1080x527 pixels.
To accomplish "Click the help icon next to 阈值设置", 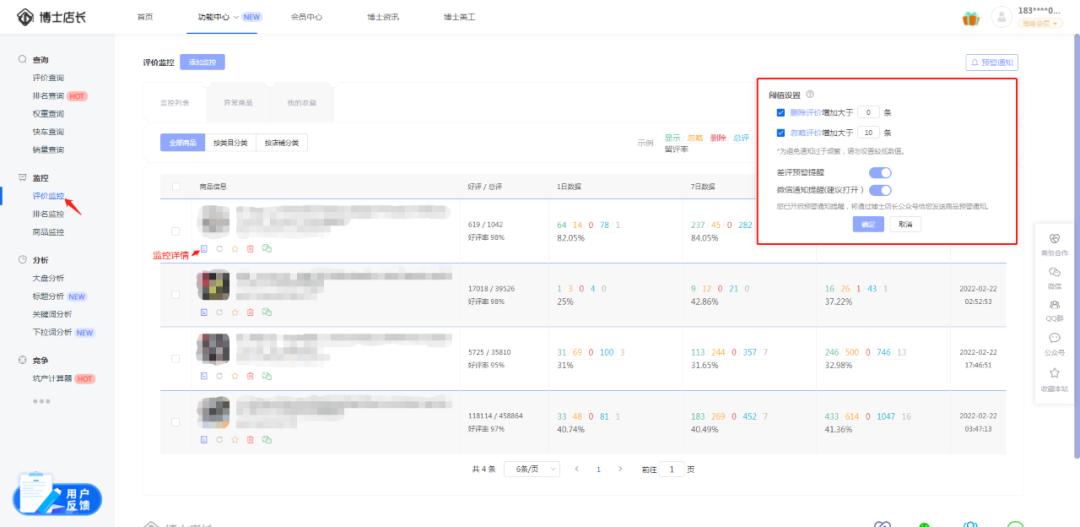I will tap(810, 94).
